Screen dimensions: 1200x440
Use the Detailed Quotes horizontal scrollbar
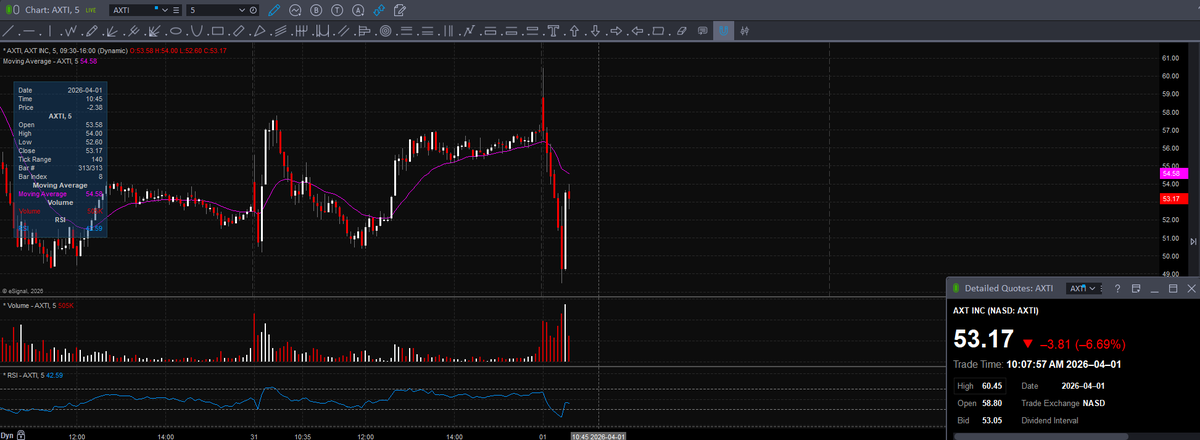1040,436
